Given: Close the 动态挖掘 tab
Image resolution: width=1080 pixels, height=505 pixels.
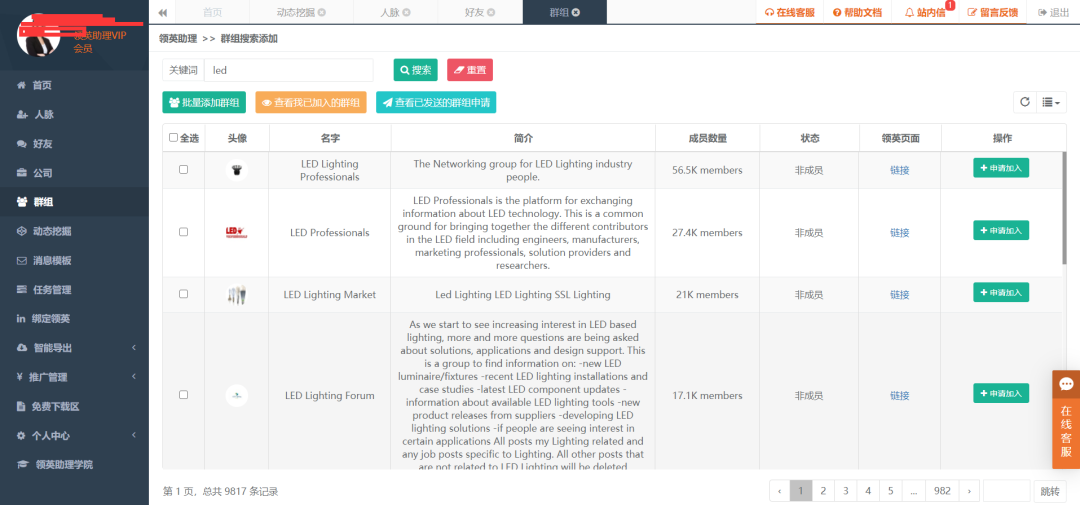Looking at the screenshot, I should point(322,12).
